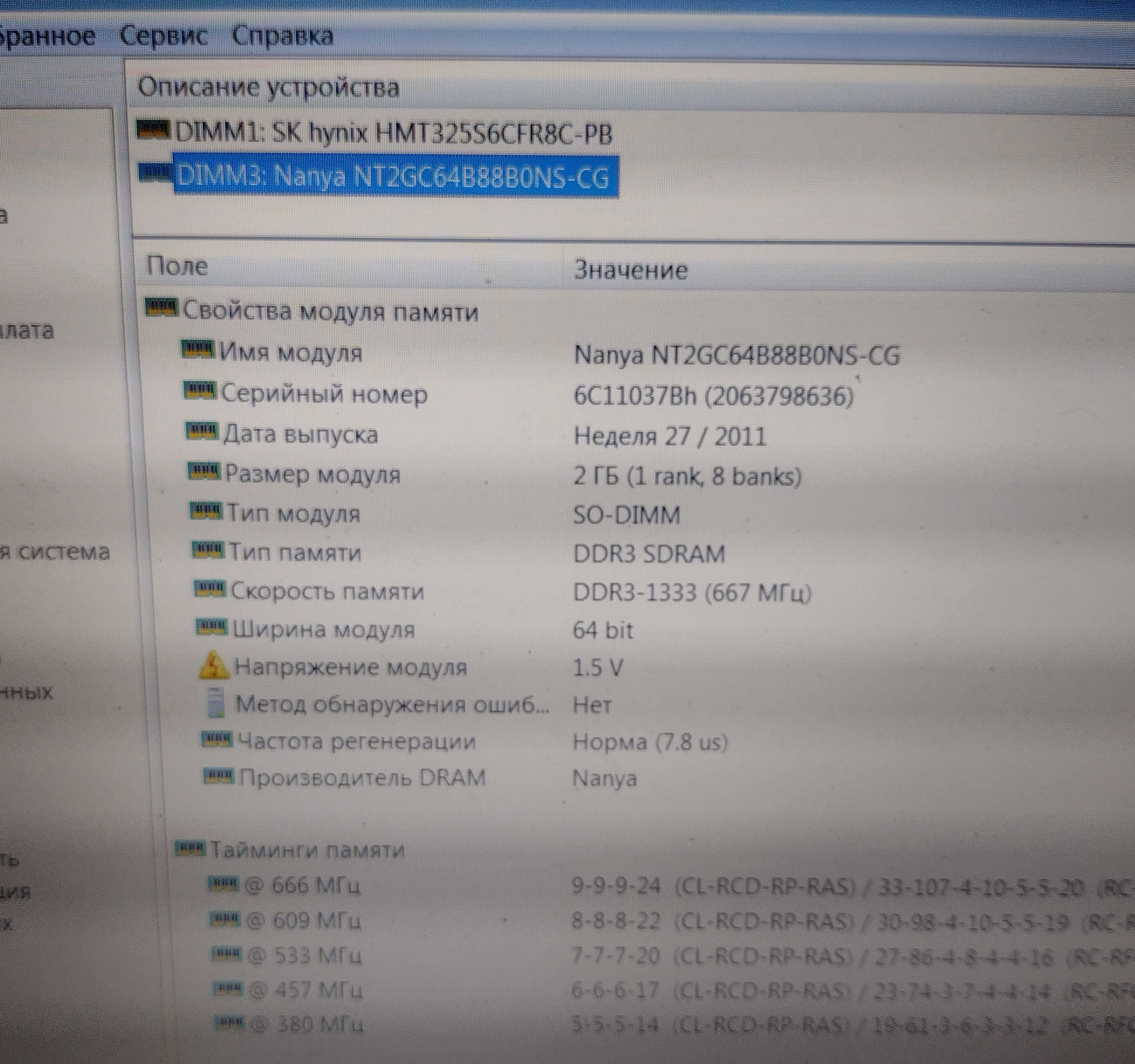Select the Серийный номер field

point(324,394)
